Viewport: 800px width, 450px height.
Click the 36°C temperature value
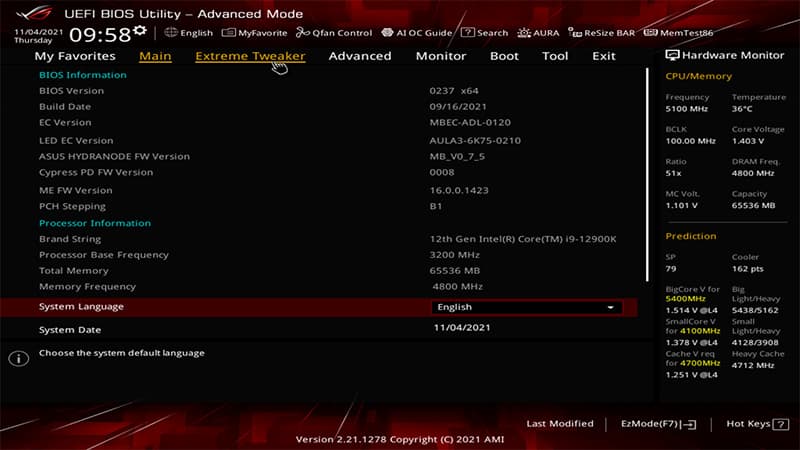point(742,109)
